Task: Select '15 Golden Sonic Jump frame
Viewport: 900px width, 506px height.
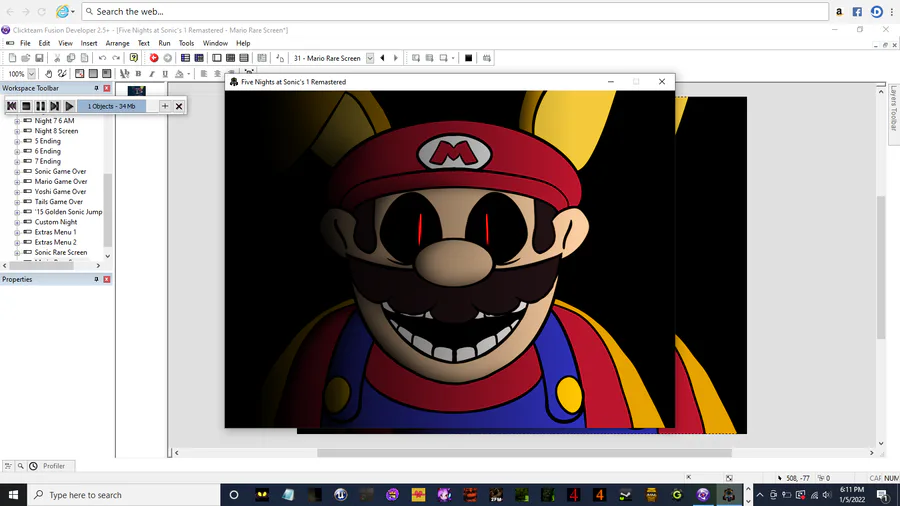Action: (x=68, y=212)
